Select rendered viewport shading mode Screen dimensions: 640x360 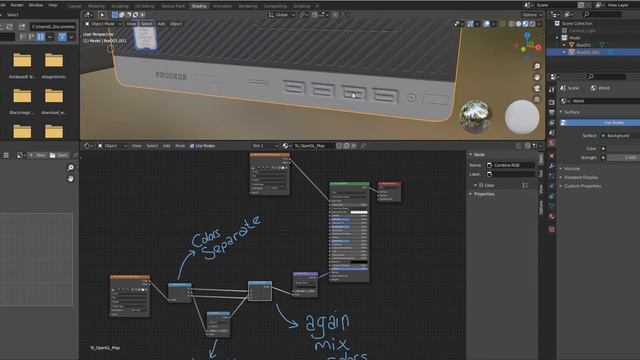pos(532,24)
